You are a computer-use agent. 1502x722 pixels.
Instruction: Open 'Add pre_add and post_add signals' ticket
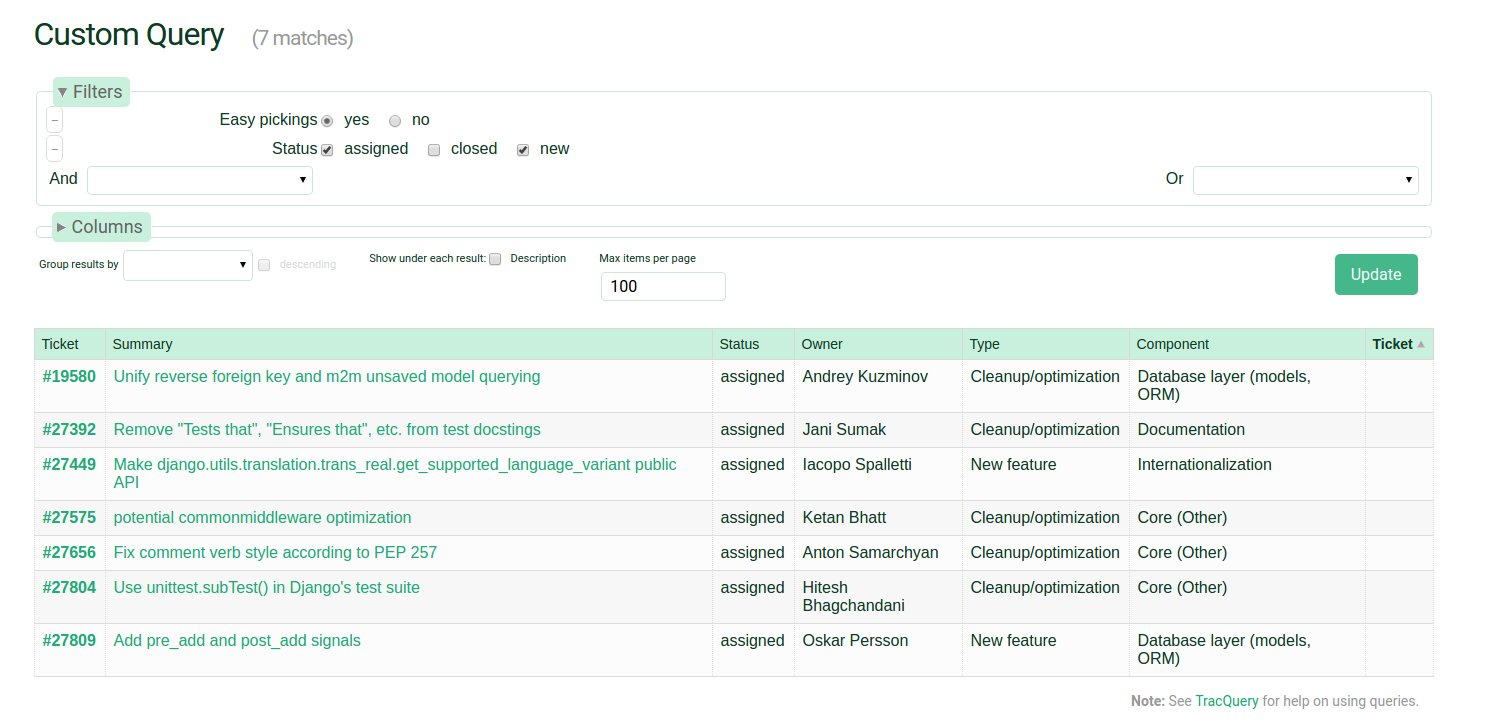237,641
